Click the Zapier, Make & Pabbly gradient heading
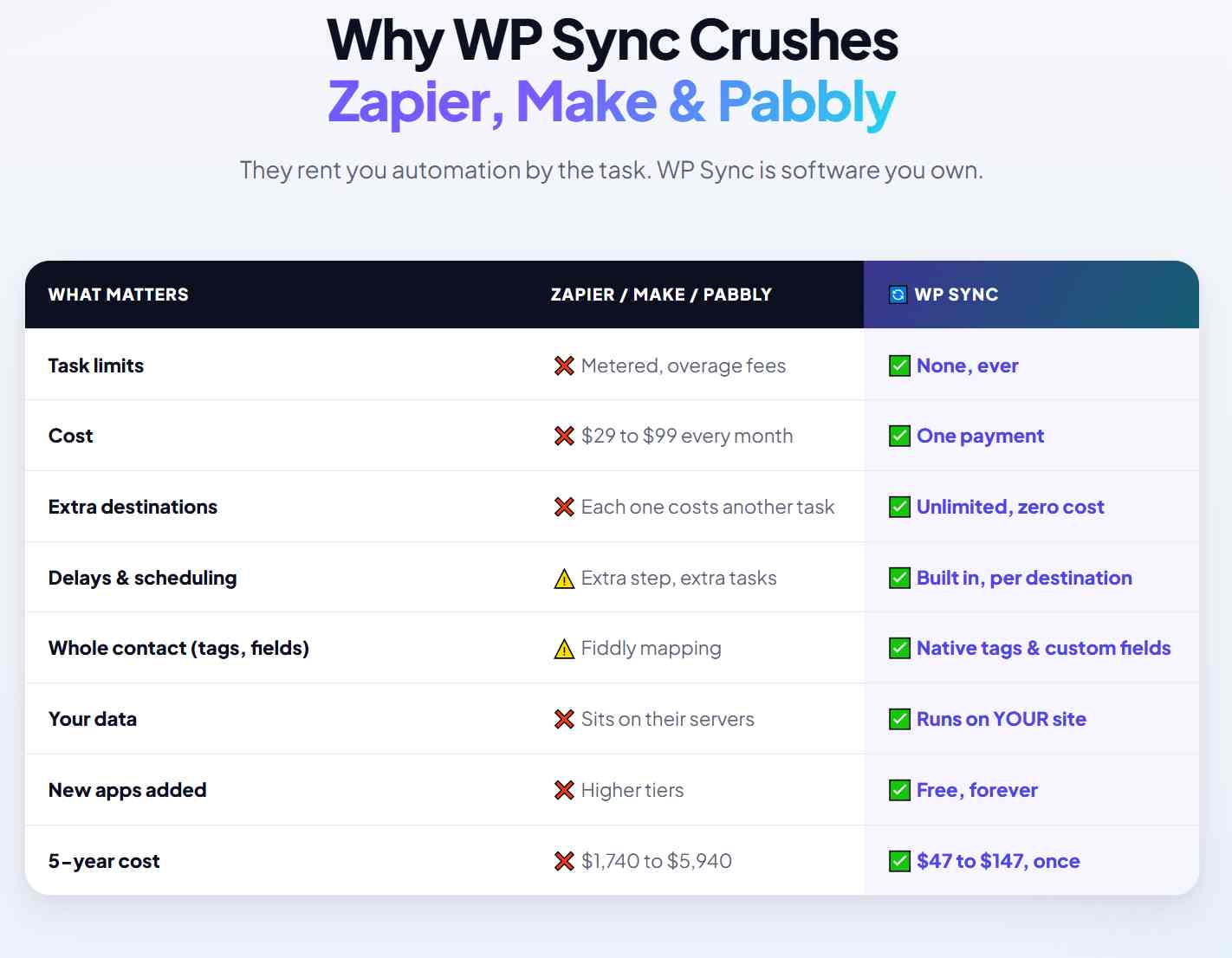1232x958 pixels. tap(612, 103)
